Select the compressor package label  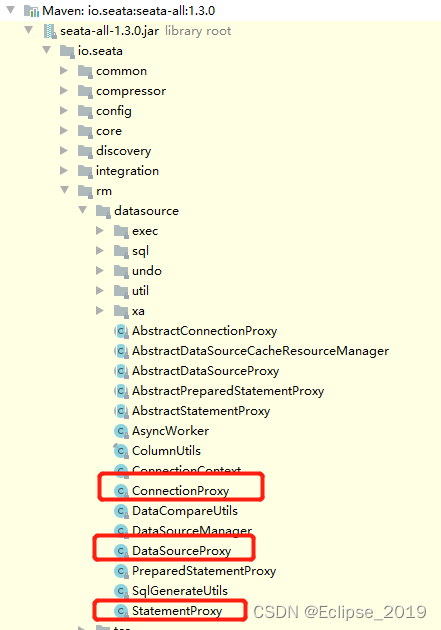coord(131,92)
